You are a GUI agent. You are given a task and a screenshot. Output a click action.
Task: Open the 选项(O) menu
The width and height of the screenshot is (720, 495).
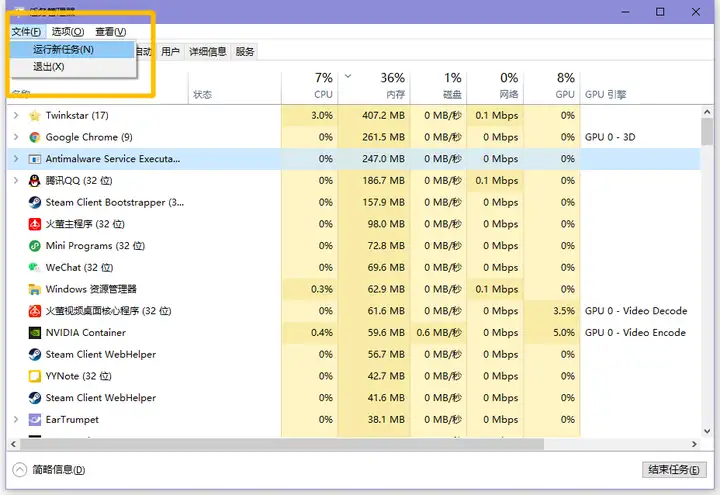click(x=68, y=32)
